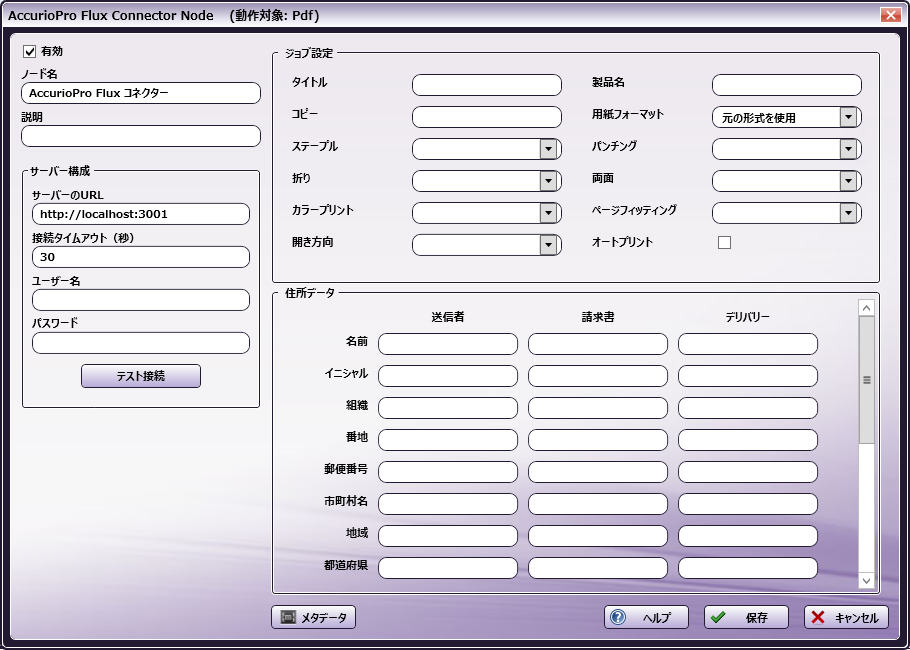Click the 送信者 組織 field
The image size is (910, 650).
tap(448, 408)
